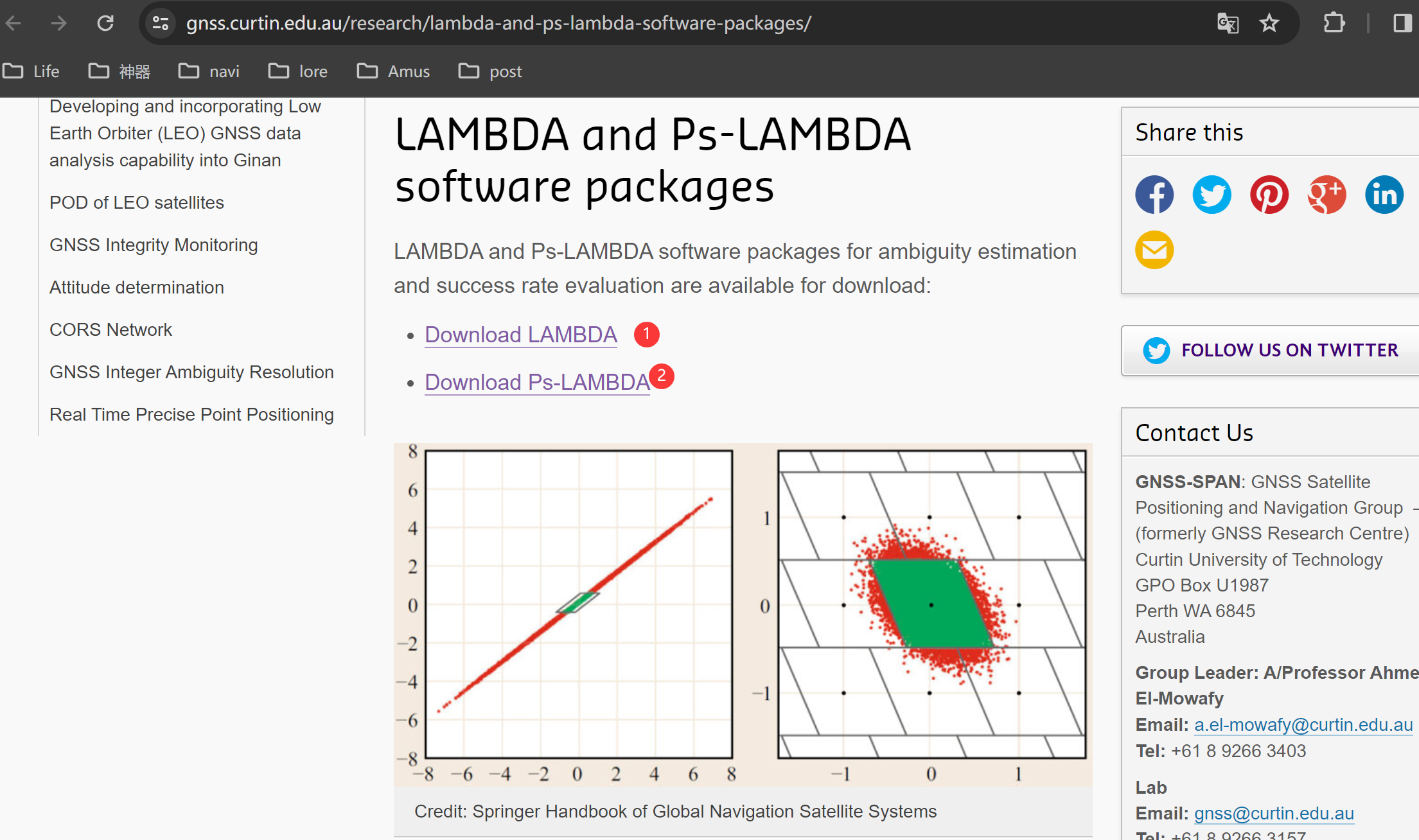Share via email envelope icon
The width and height of the screenshot is (1419, 840).
point(1154,250)
